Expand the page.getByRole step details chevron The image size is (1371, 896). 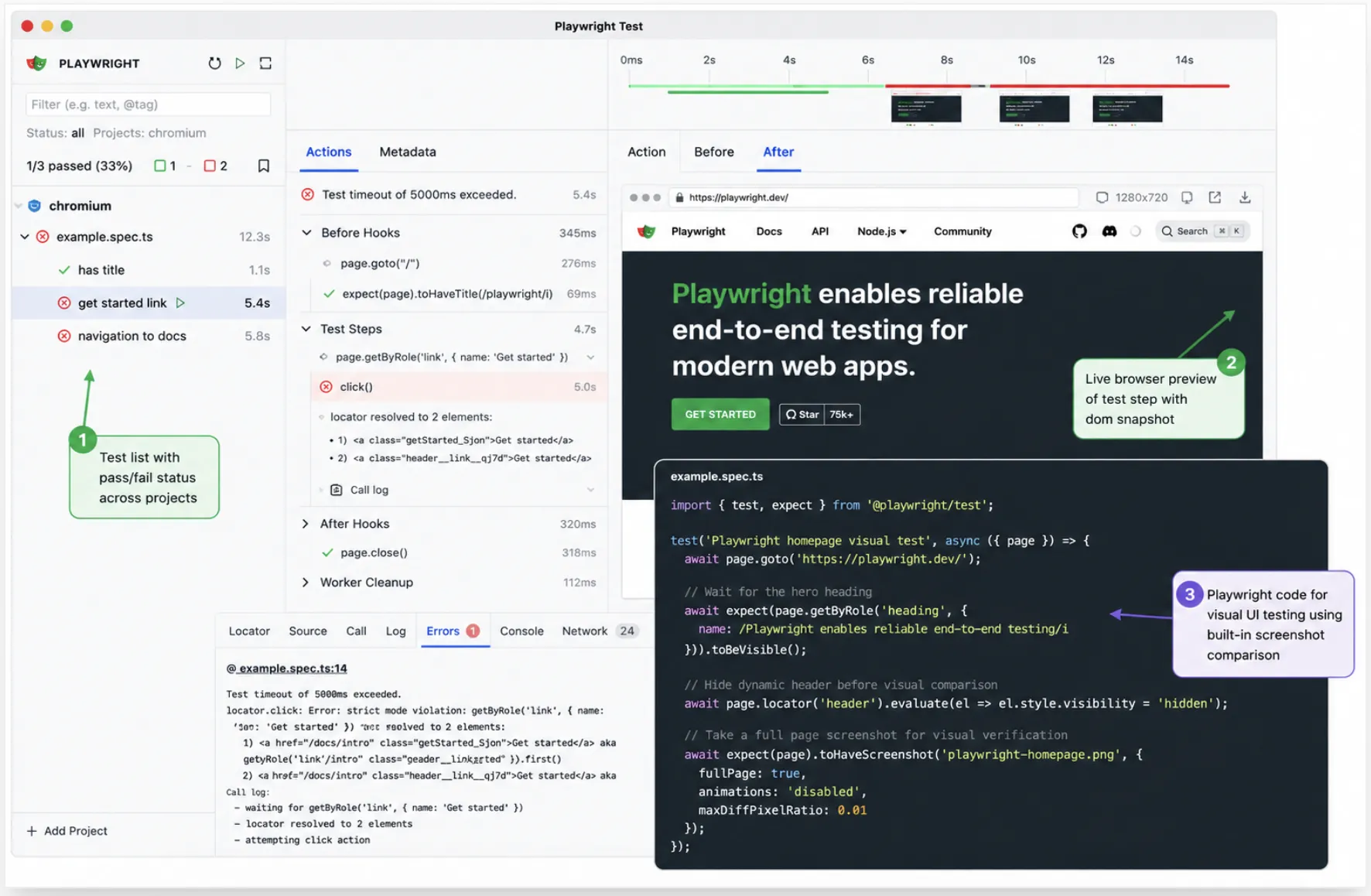590,357
